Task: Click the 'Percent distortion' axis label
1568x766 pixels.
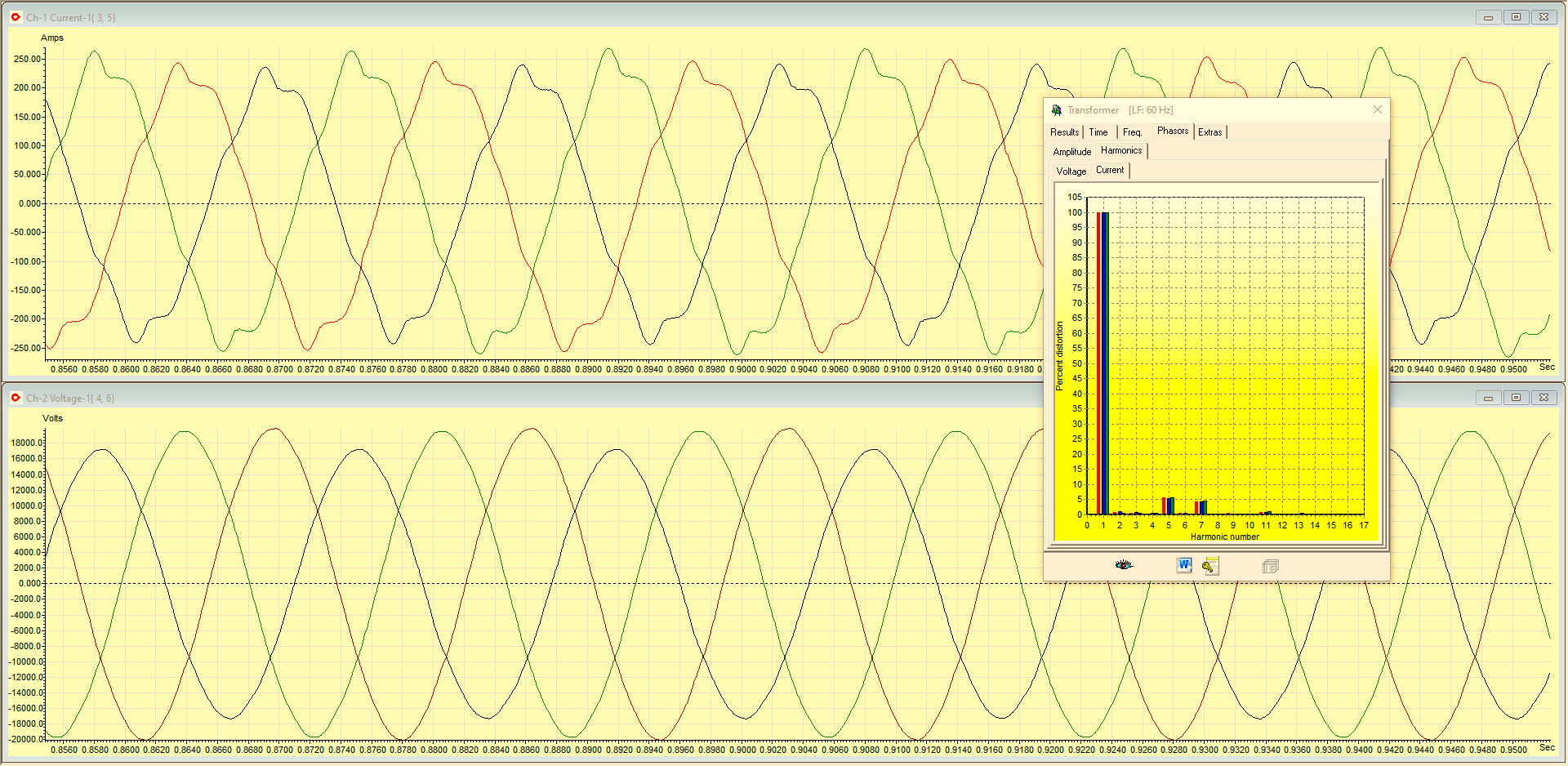Action: 1060,356
